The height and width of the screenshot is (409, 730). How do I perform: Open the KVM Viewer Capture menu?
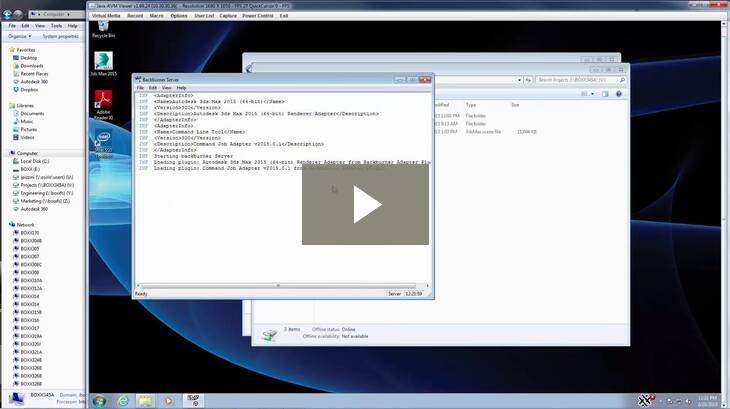coord(228,16)
